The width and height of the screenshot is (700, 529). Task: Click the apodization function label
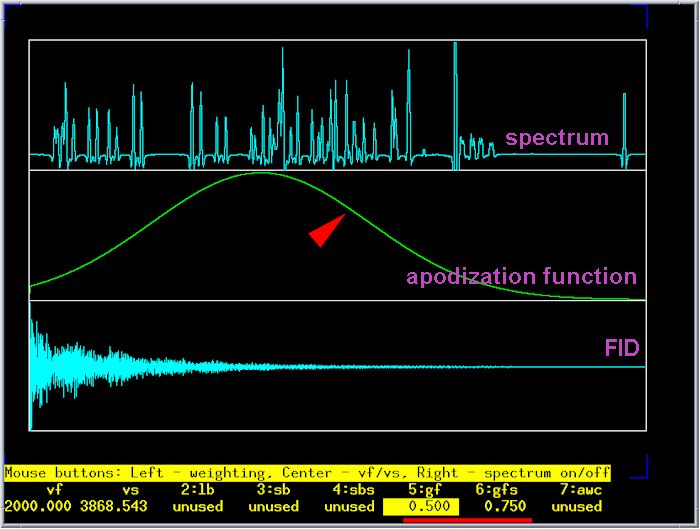521,277
